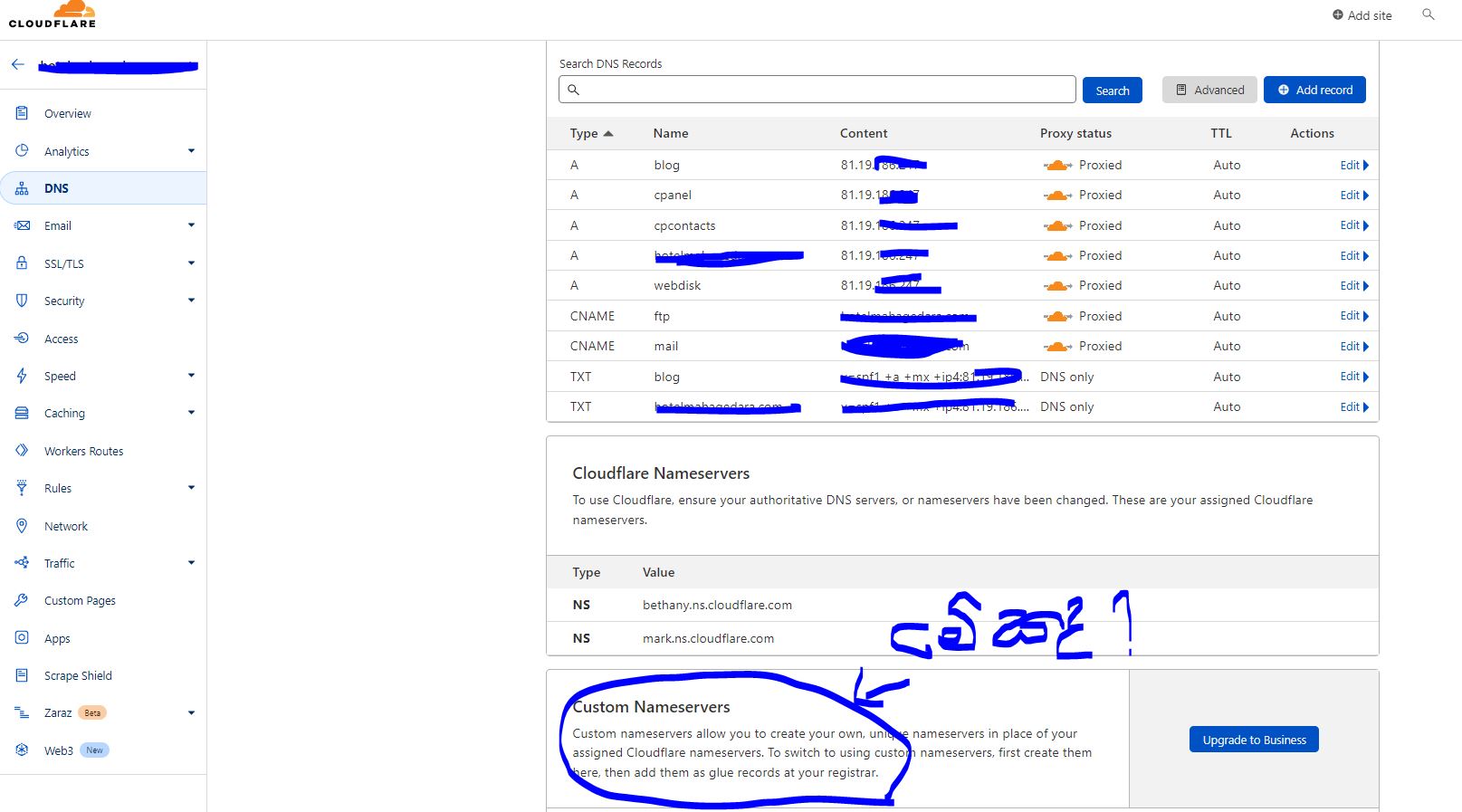Click the Workers Routes sidebar icon
This screenshot has height=812, width=1462.
click(x=22, y=450)
